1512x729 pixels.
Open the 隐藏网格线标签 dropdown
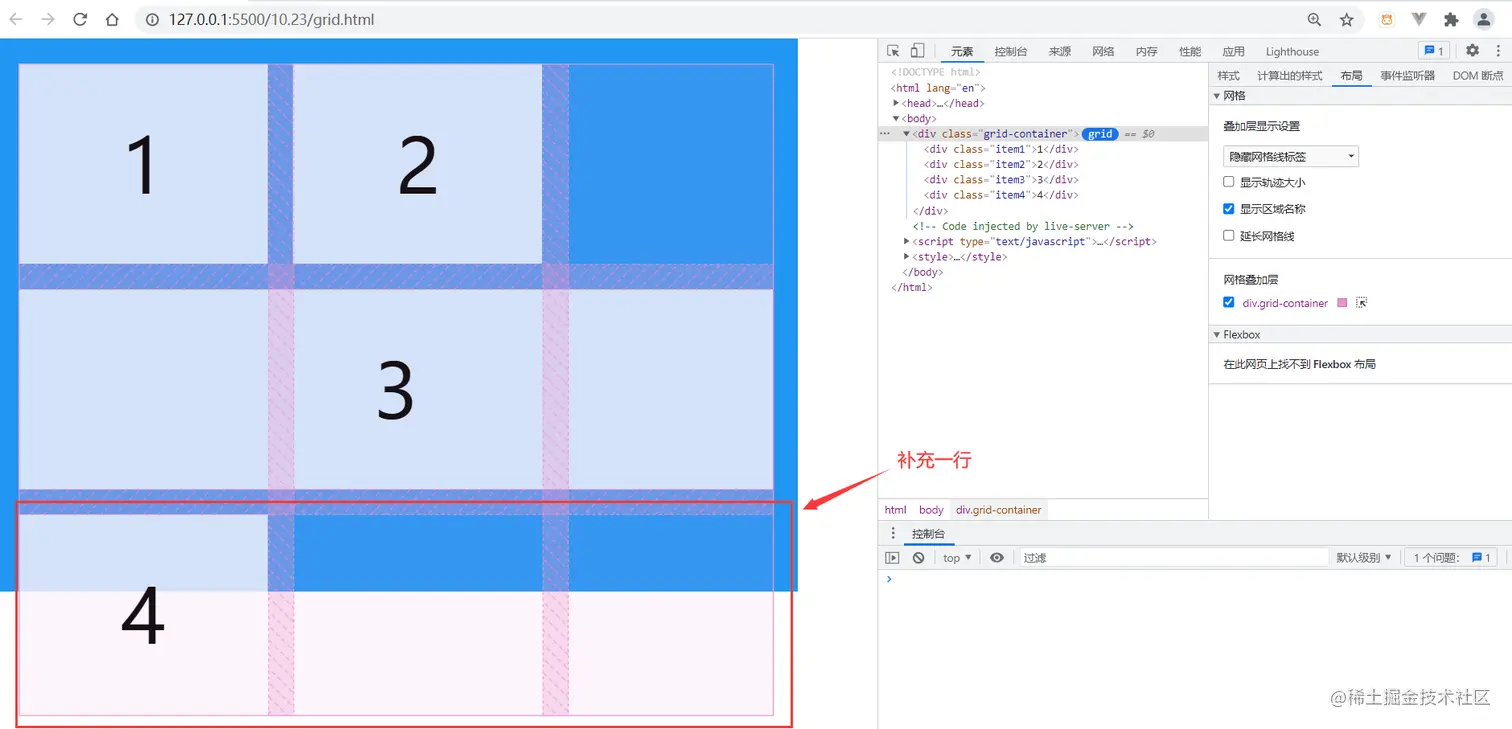point(1291,157)
